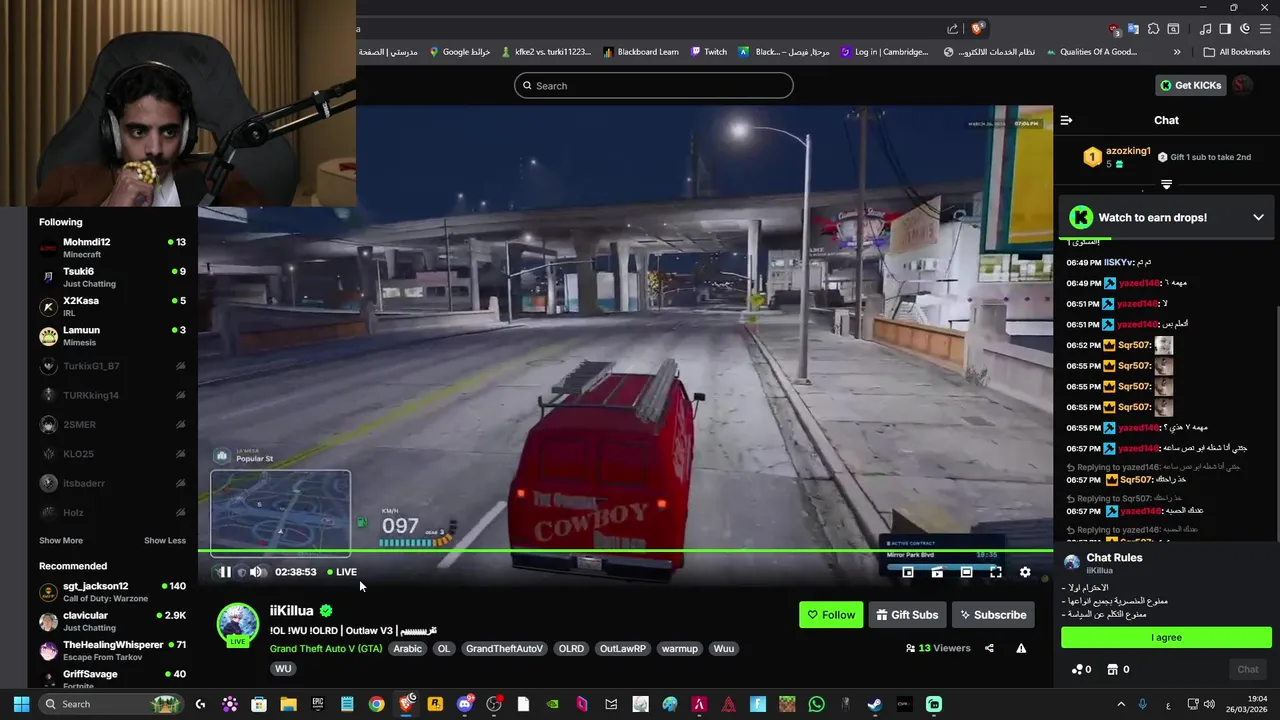Show hidden system tray icons chevron
Screen dimensions: 1280x720
pos(1120,704)
